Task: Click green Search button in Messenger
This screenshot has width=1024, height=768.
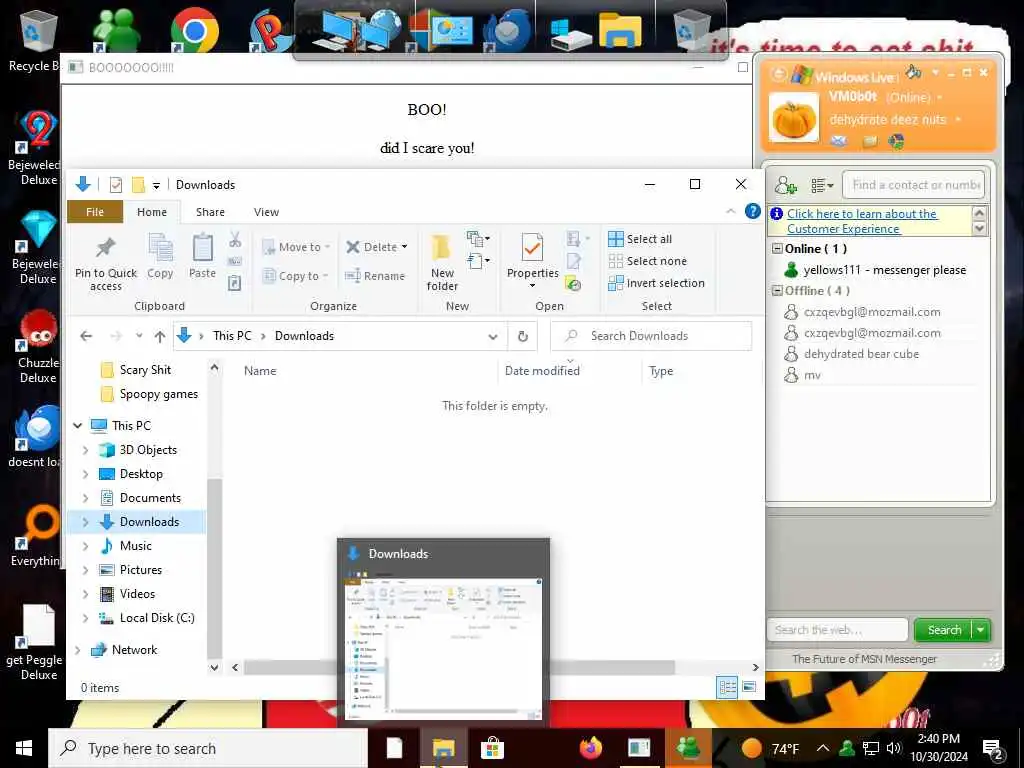Action: (x=944, y=630)
